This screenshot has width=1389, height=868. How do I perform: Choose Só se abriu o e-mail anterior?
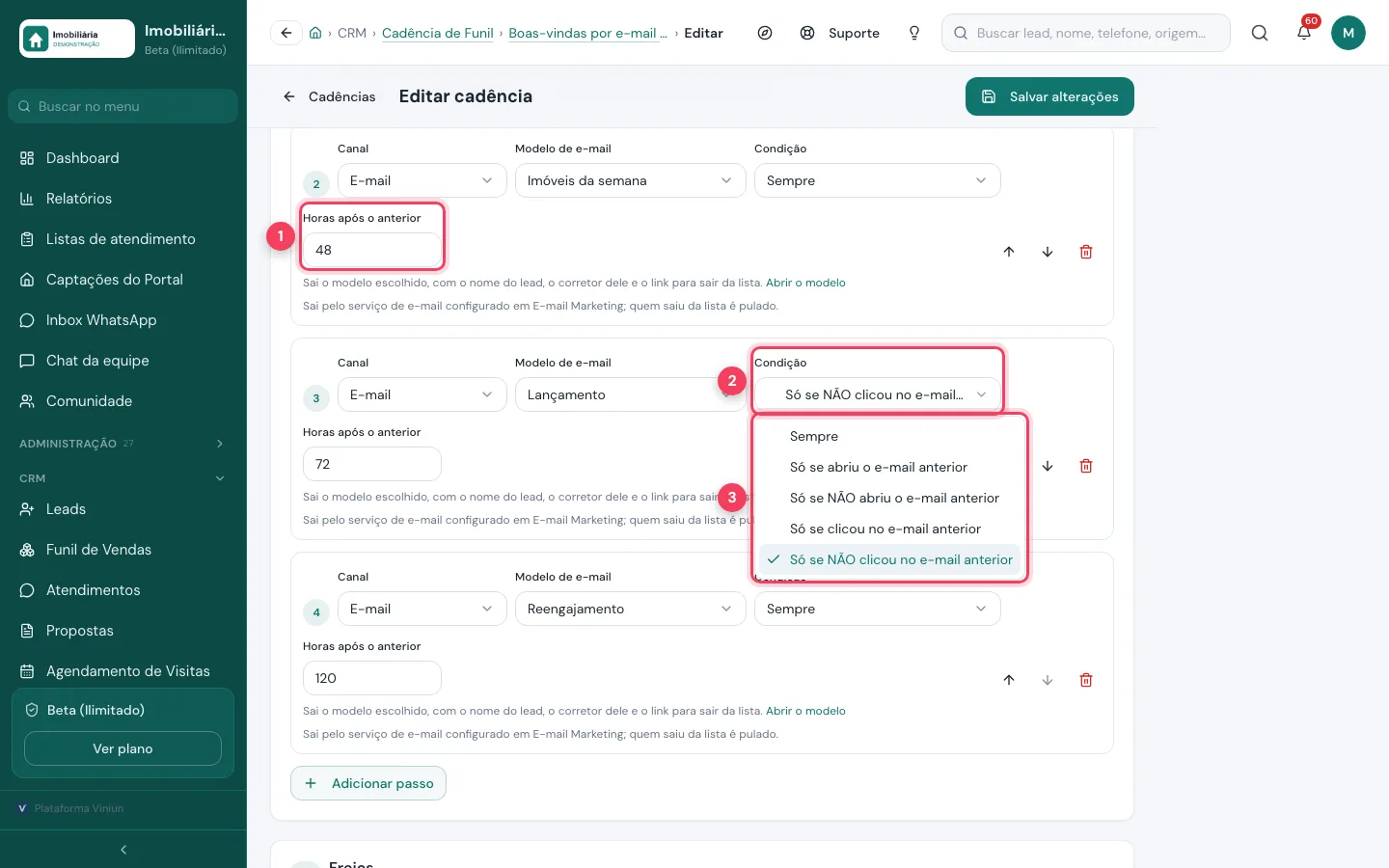point(889,467)
